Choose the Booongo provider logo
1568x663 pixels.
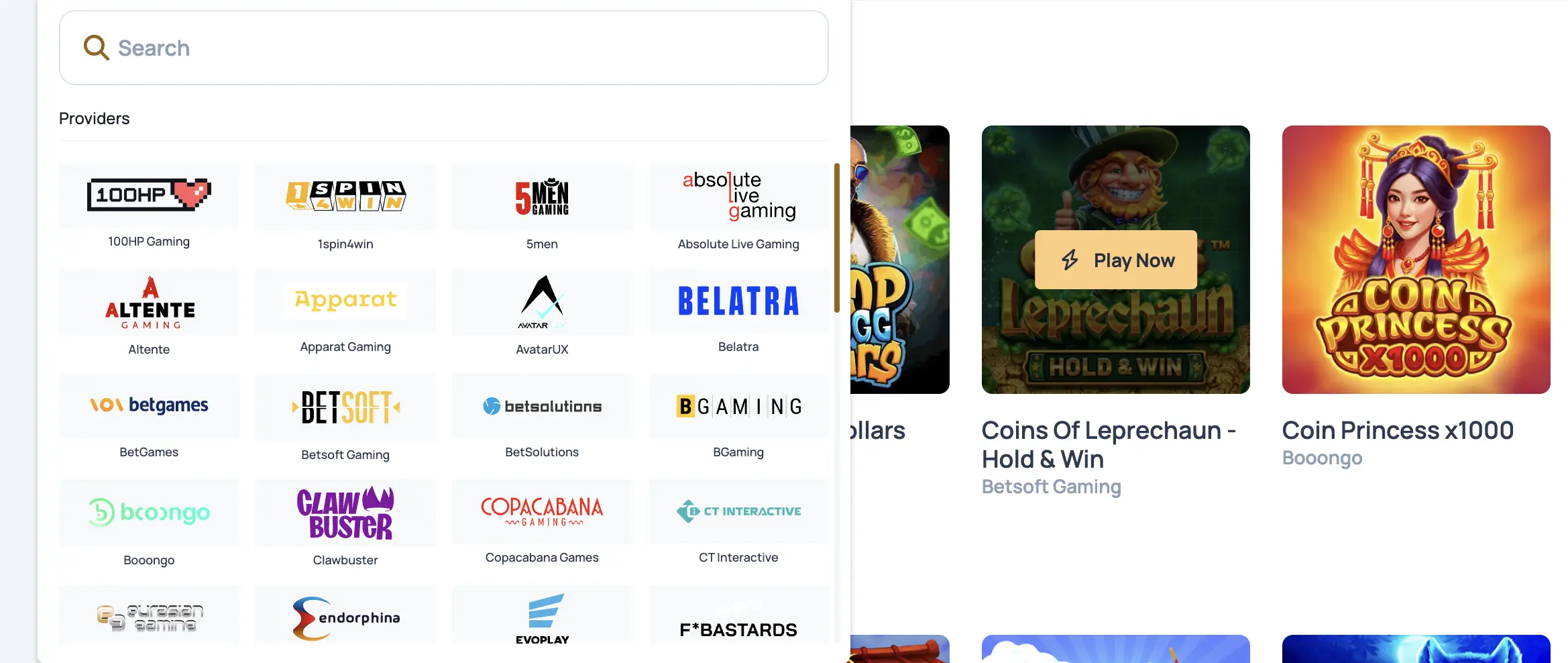[x=149, y=513]
